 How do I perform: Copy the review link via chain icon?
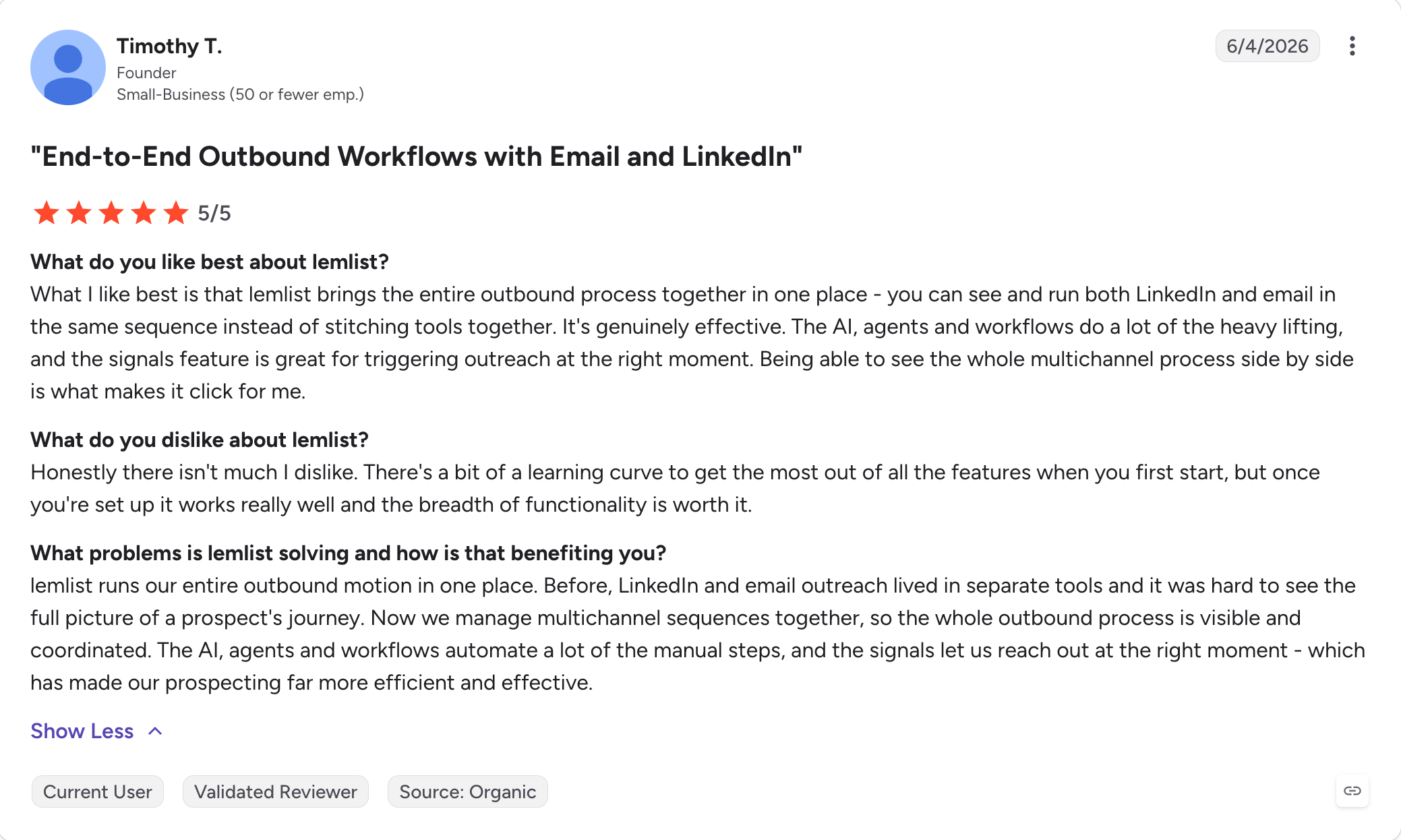pos(1352,791)
